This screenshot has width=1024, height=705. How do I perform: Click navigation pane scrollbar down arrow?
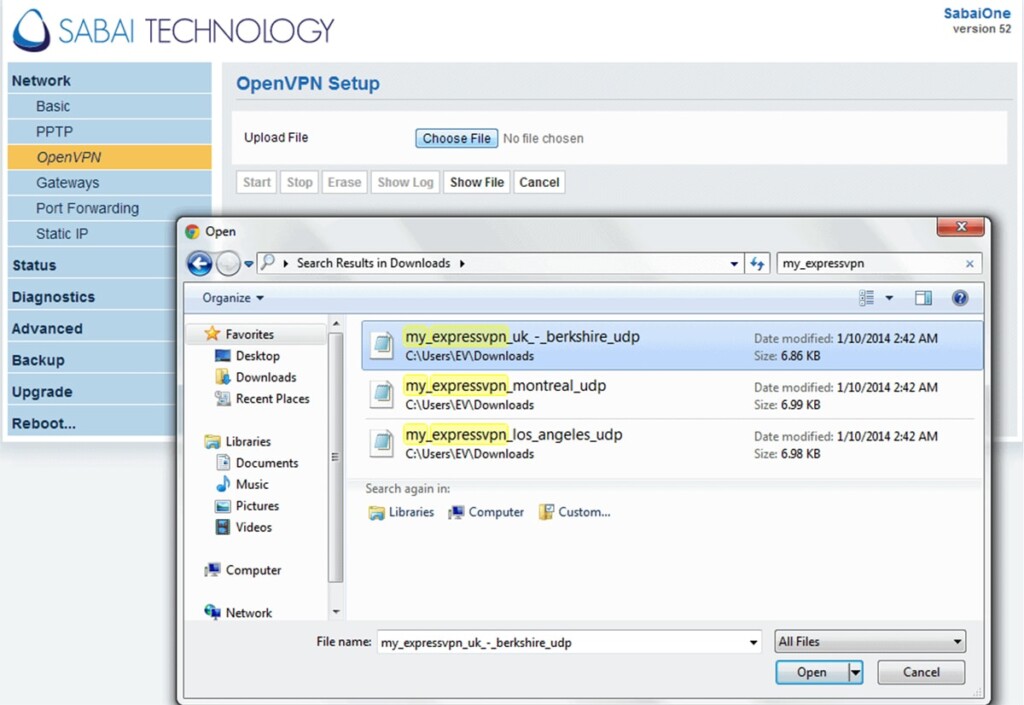pyautogui.click(x=336, y=612)
